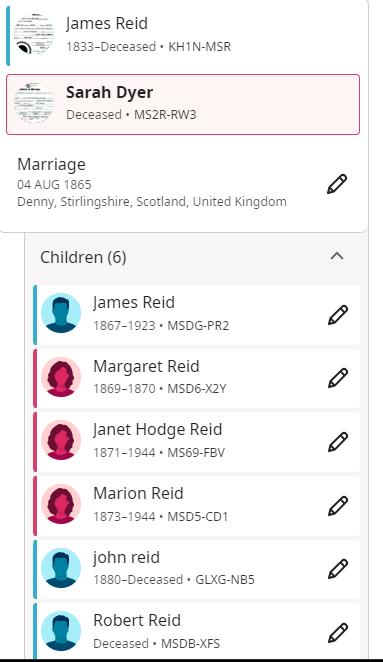Click pencil icon for James Reid 1867–1923
The height and width of the screenshot is (662, 383).
tap(338, 315)
